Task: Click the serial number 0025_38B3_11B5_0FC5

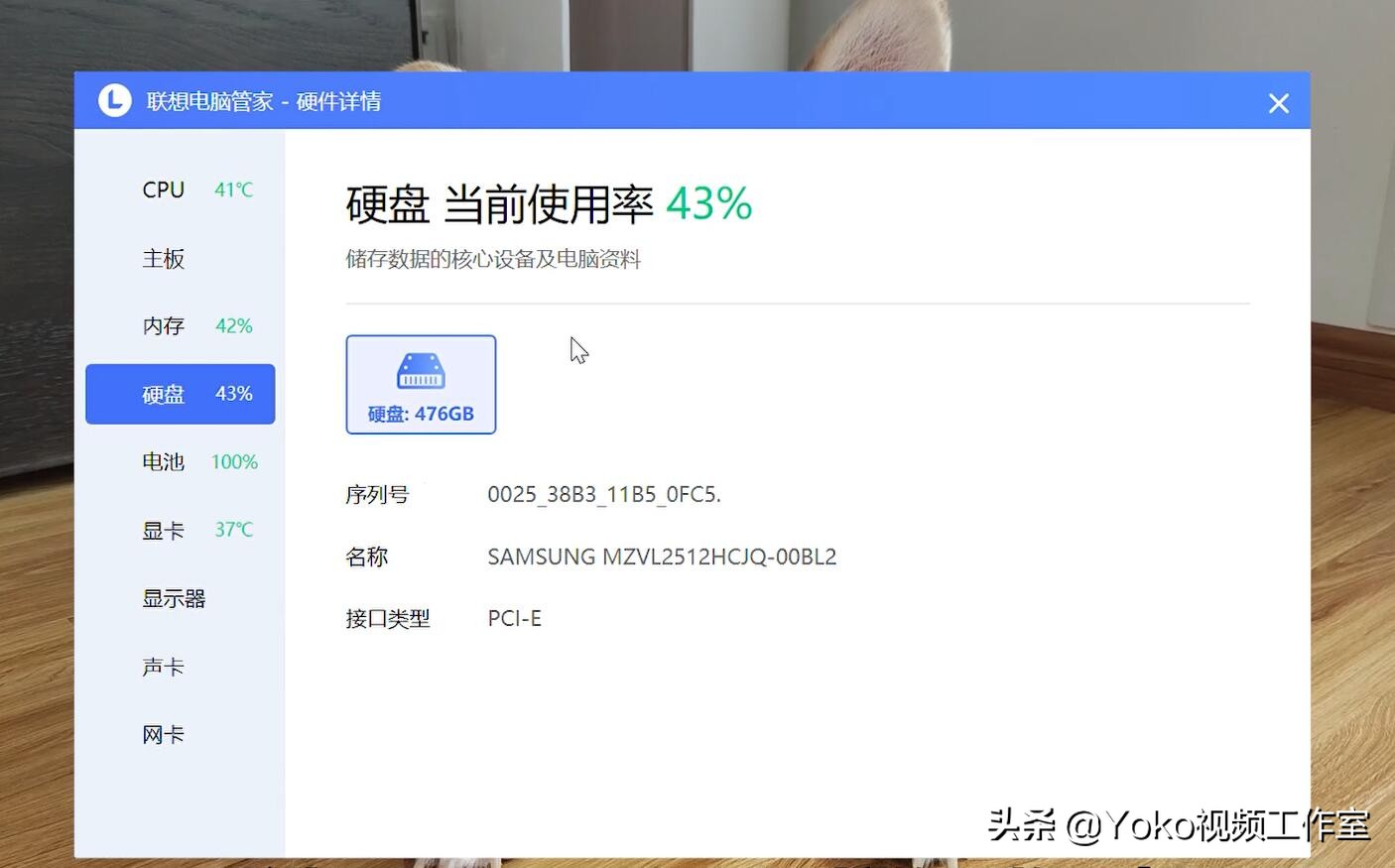Action: pyautogui.click(x=604, y=494)
